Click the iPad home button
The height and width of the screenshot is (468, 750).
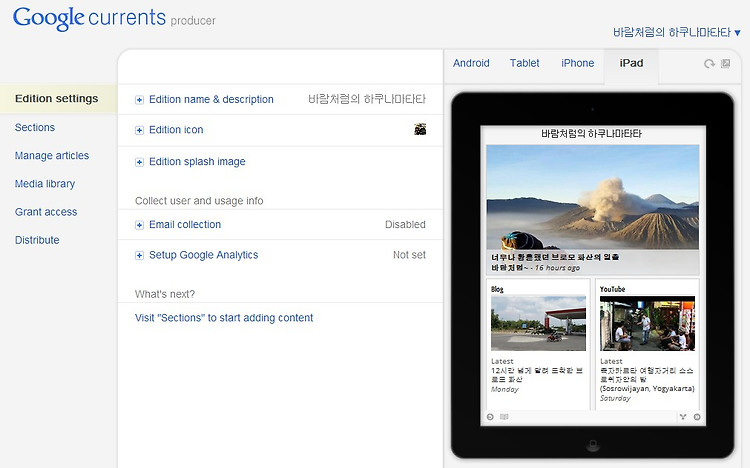point(593,445)
